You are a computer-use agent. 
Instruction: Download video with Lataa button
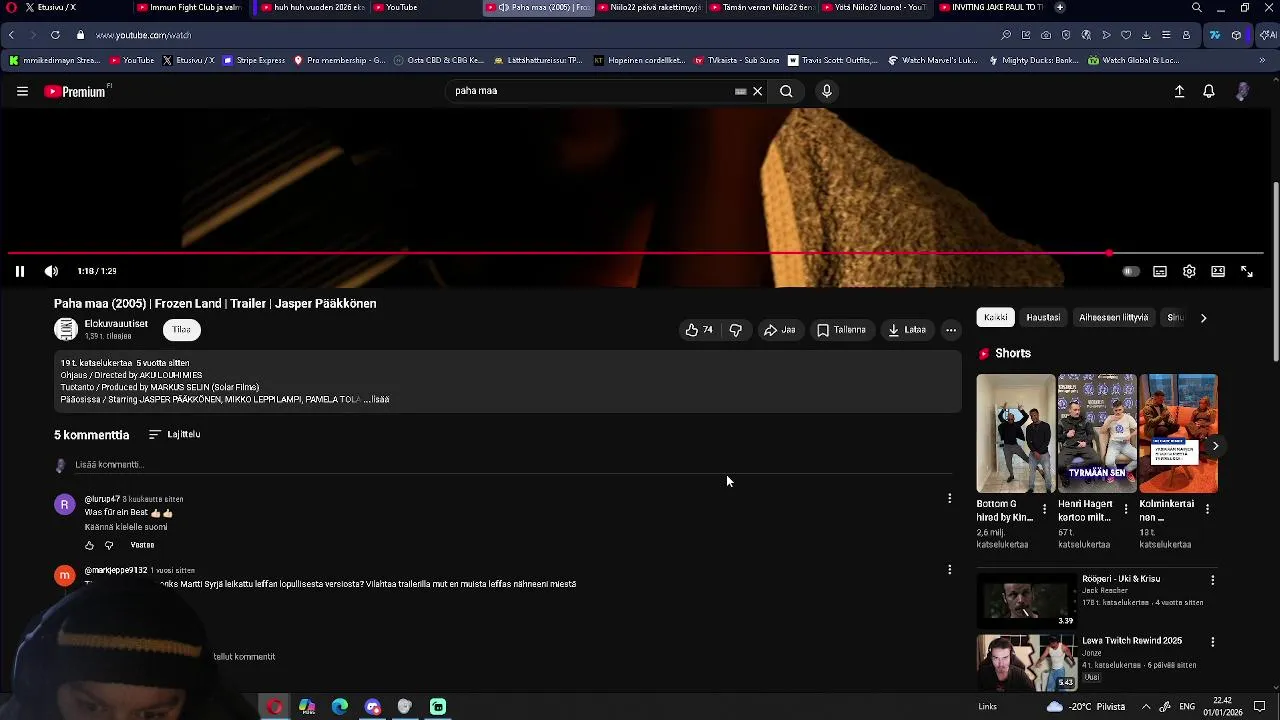pyautogui.click(x=907, y=330)
